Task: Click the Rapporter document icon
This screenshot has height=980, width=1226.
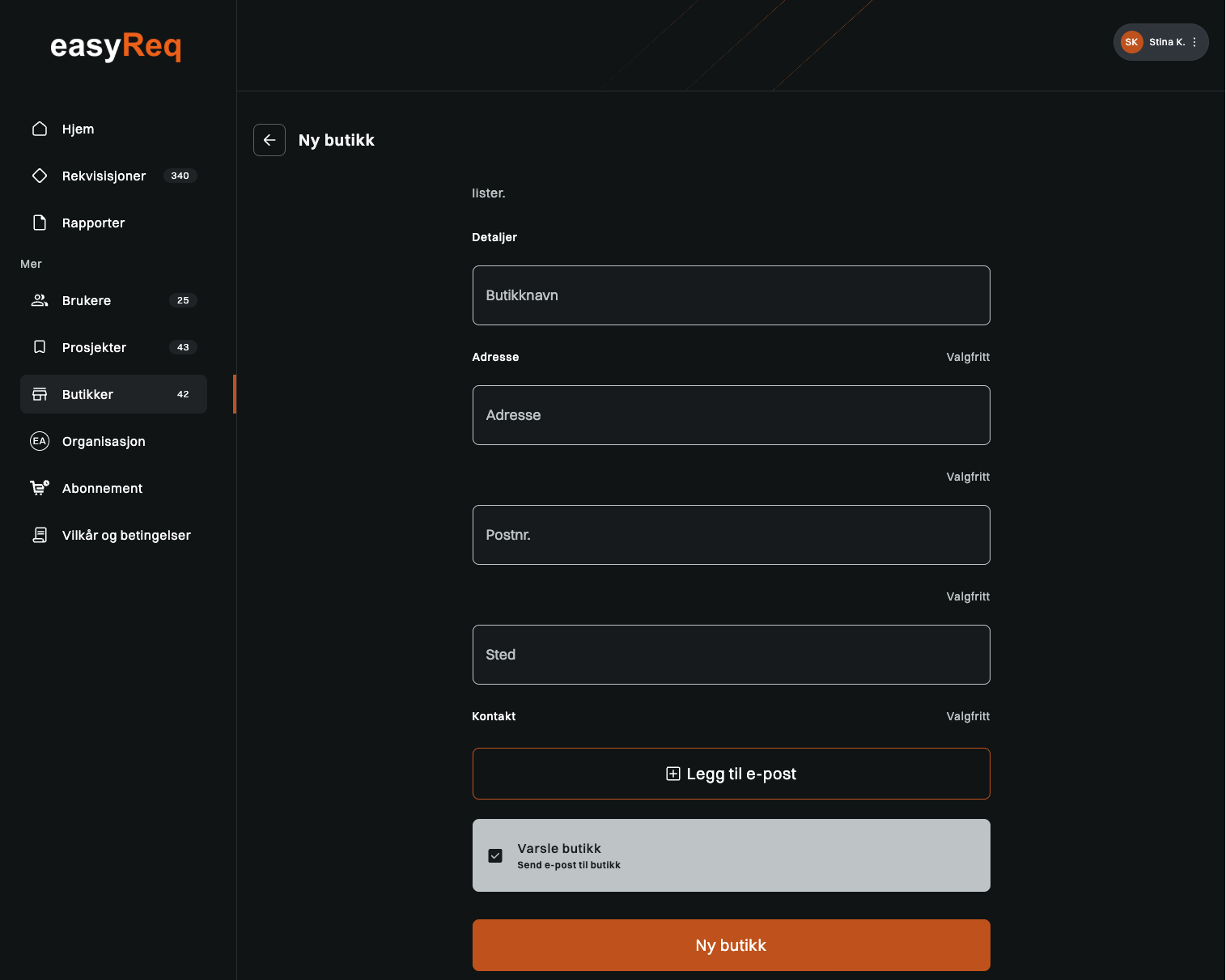Action: pyautogui.click(x=40, y=223)
